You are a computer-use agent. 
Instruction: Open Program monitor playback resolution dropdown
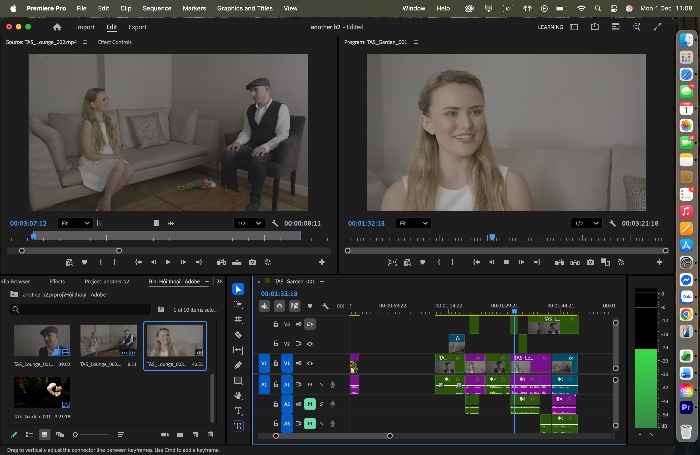[587, 223]
